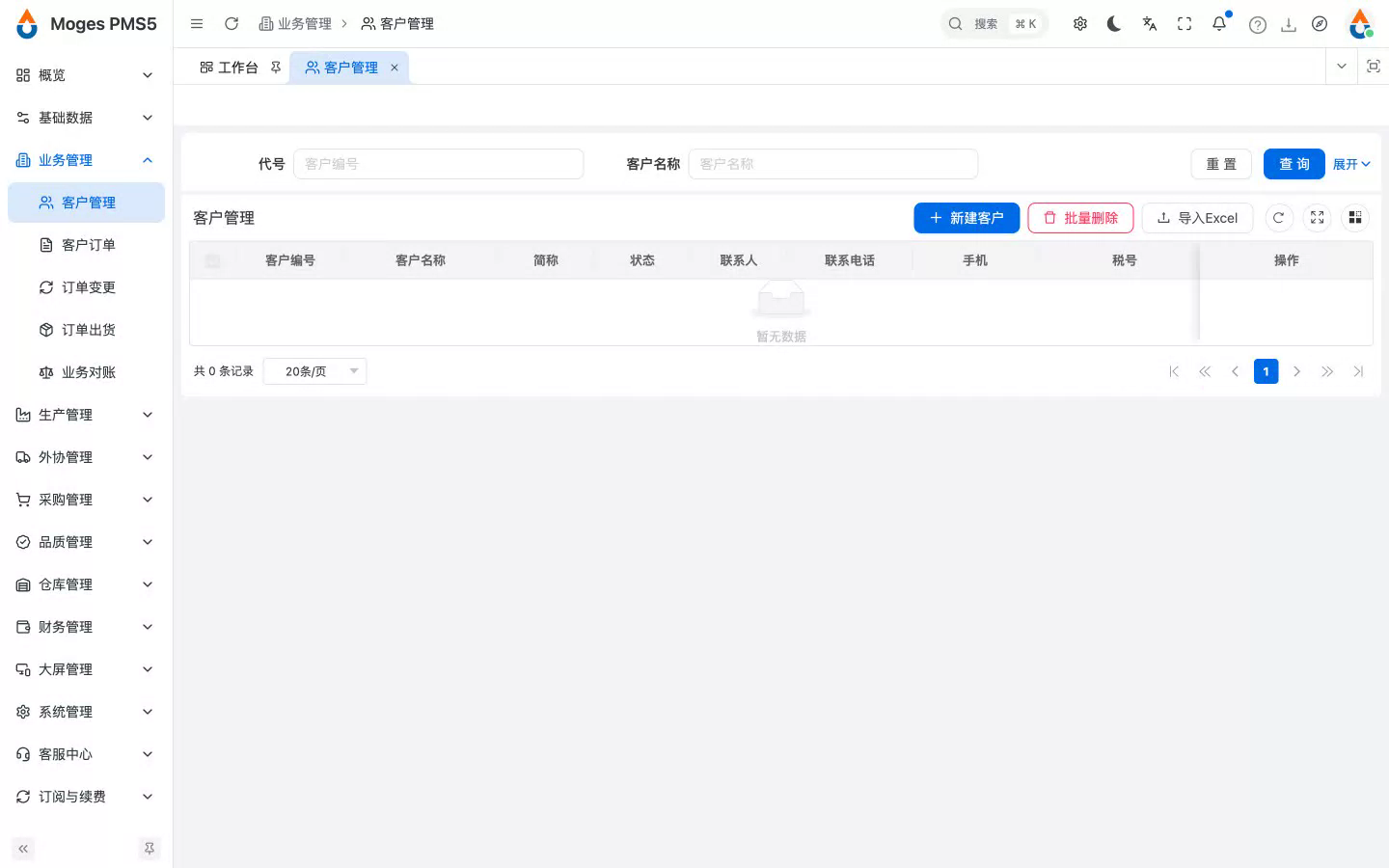This screenshot has width=1389, height=868.
Task: Open 订单变更 in sidebar
Action: 87,287
